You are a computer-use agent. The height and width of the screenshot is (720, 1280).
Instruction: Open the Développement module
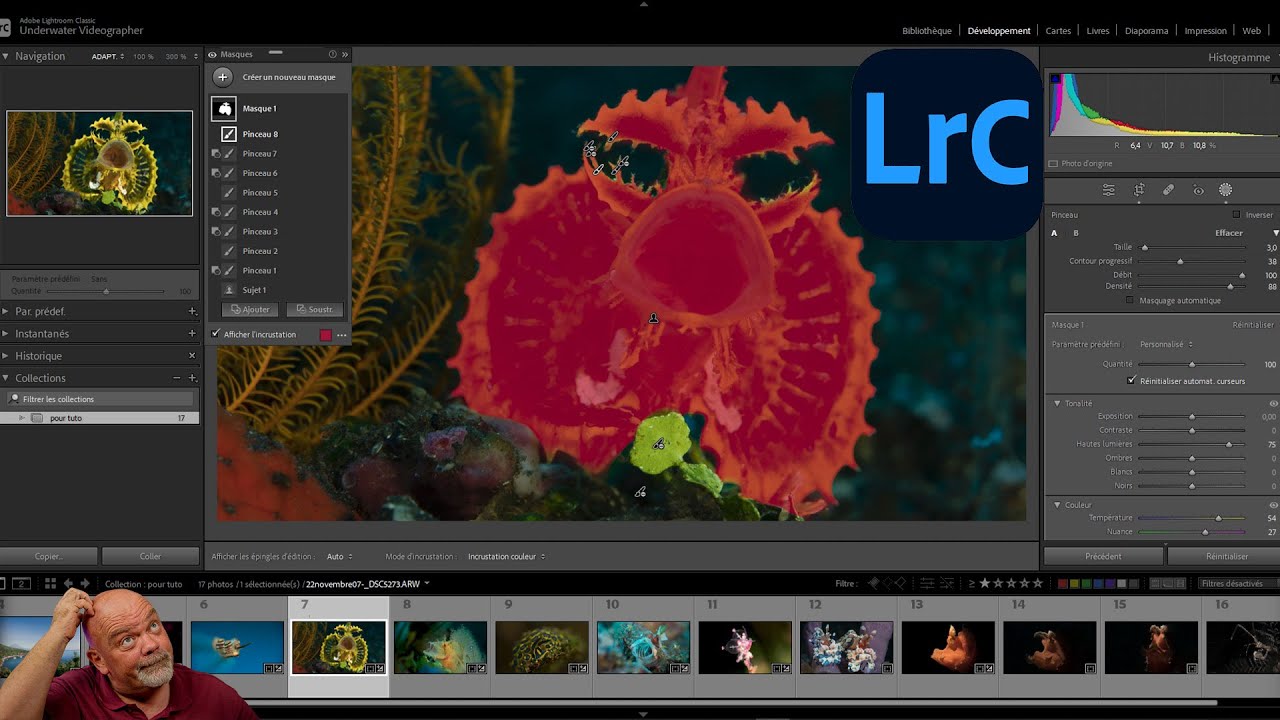pos(999,31)
